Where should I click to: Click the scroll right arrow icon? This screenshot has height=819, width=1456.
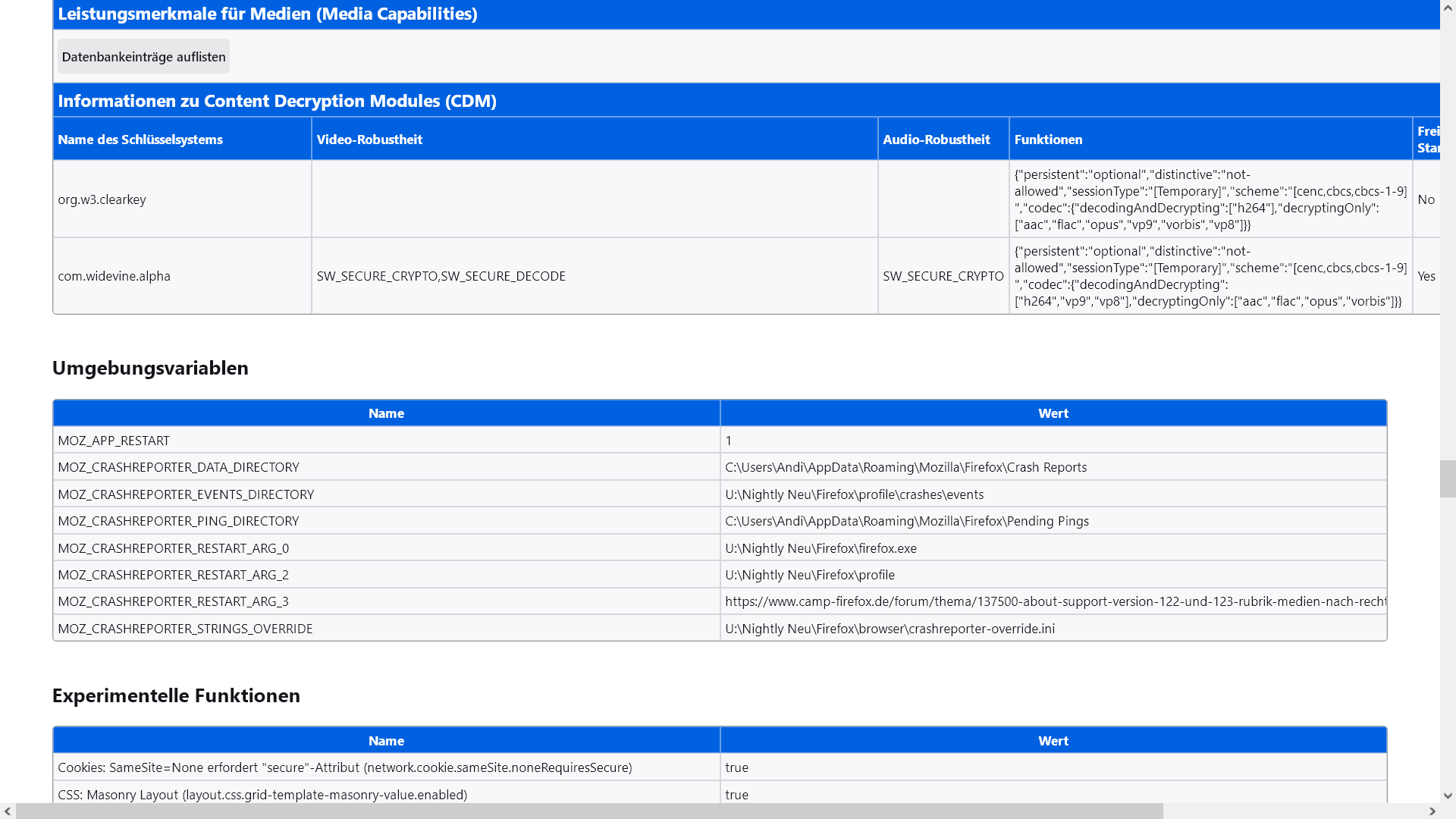tap(1432, 811)
